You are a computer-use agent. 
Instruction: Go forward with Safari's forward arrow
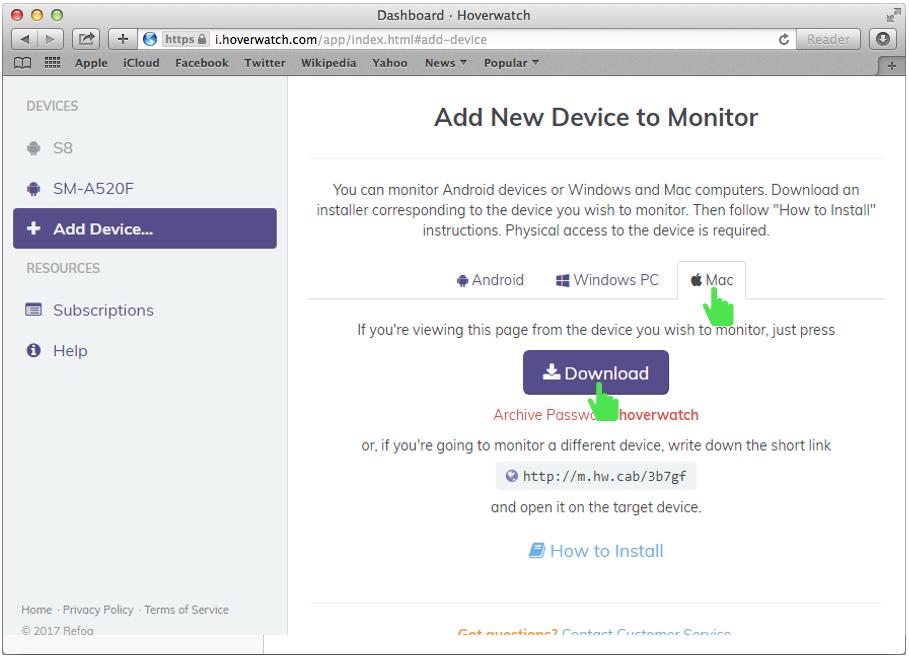(x=51, y=39)
